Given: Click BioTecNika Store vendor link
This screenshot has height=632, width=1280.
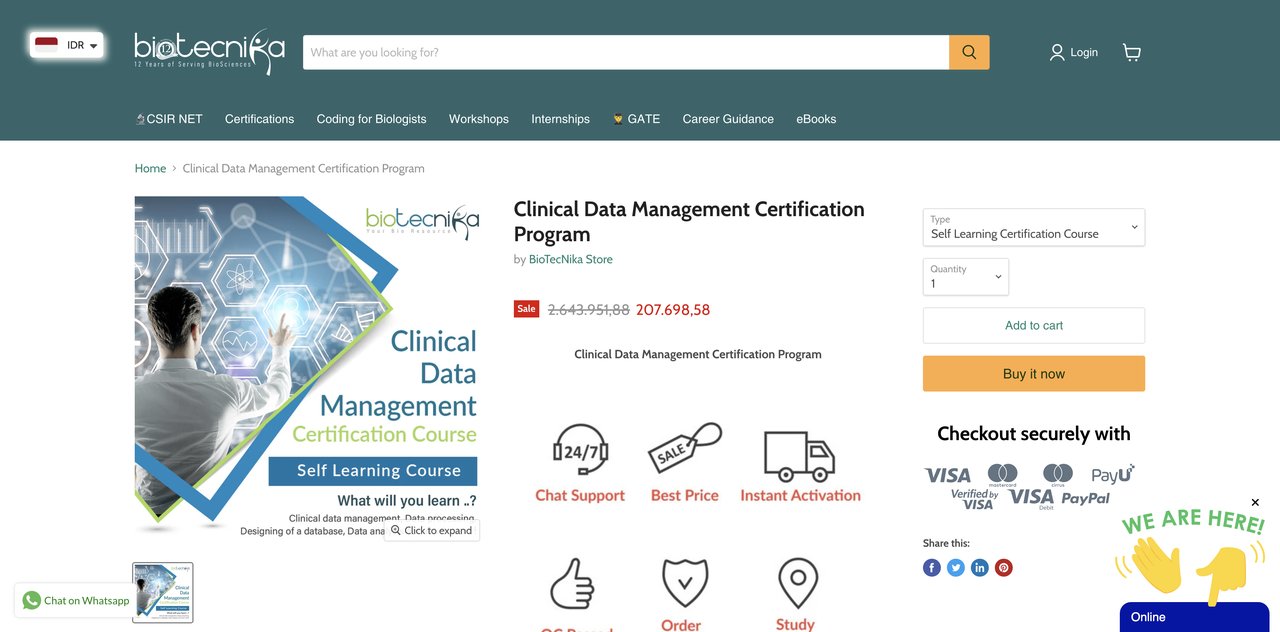Looking at the screenshot, I should click(571, 259).
